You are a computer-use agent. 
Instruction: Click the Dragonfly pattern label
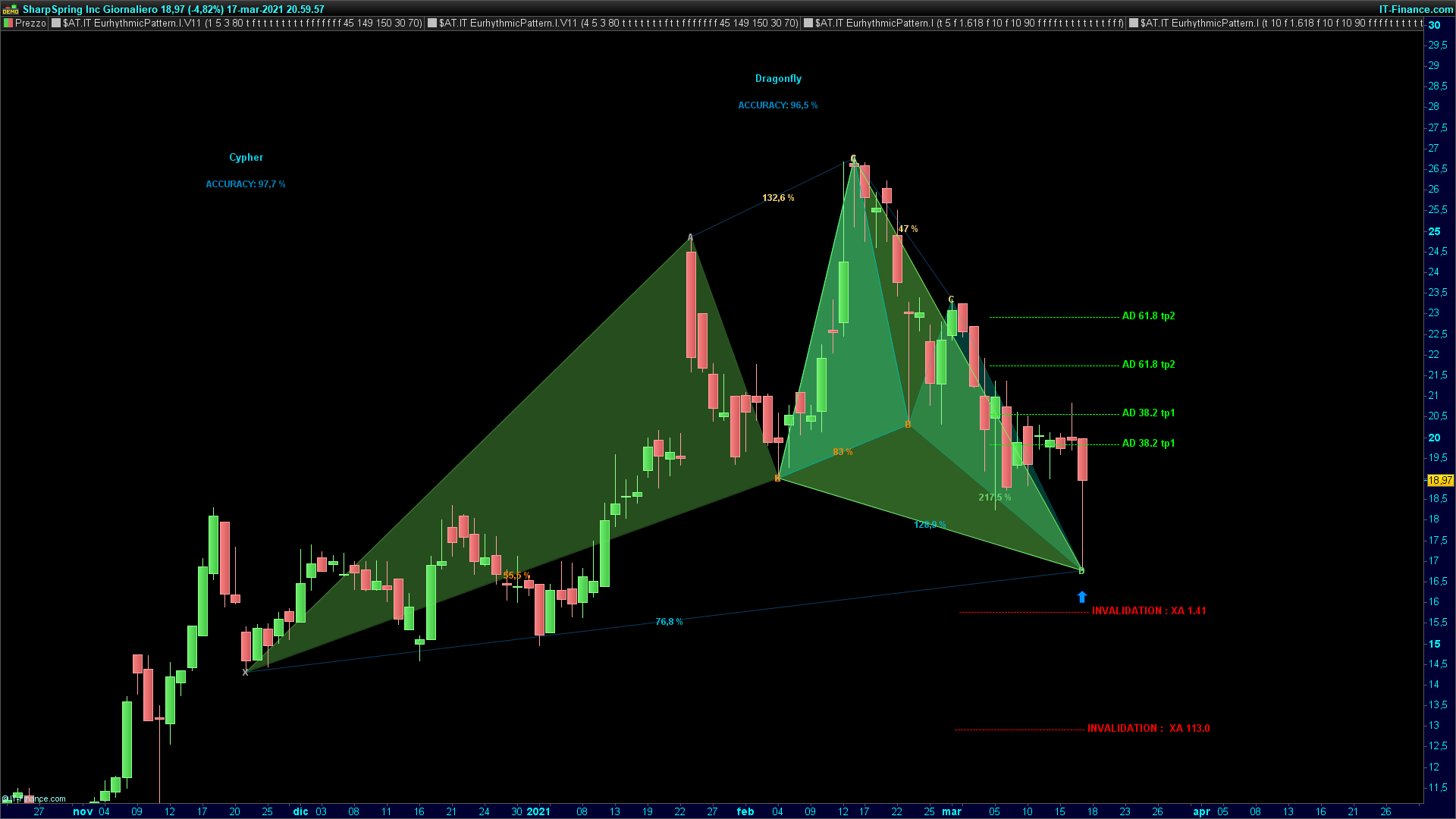click(x=778, y=79)
